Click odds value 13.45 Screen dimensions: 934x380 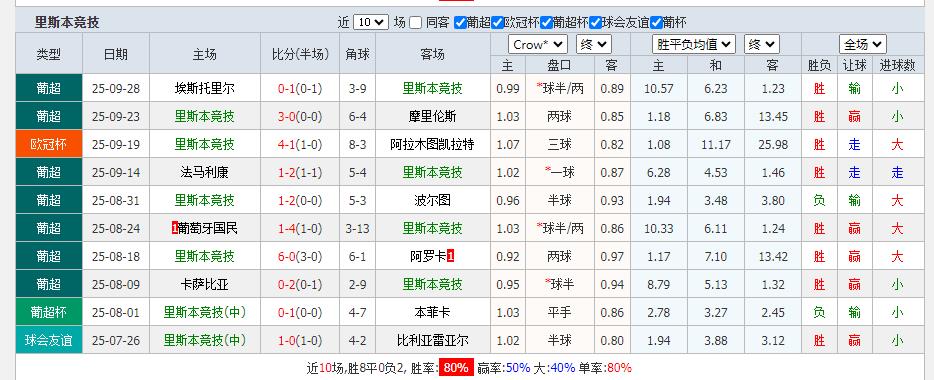(773, 117)
